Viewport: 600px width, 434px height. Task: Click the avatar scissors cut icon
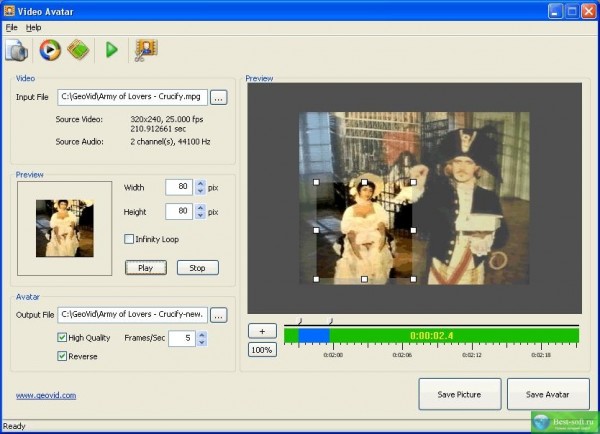pos(147,49)
